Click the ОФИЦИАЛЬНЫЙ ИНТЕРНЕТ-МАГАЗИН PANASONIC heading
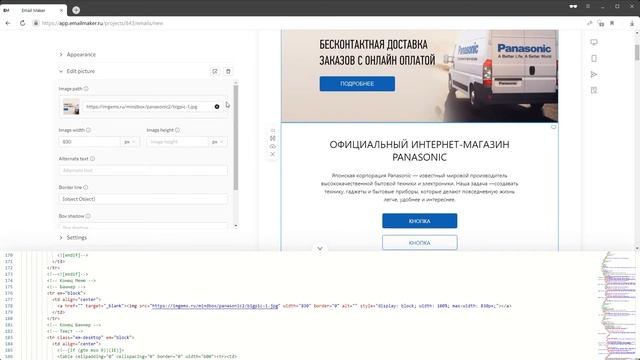 click(420, 151)
